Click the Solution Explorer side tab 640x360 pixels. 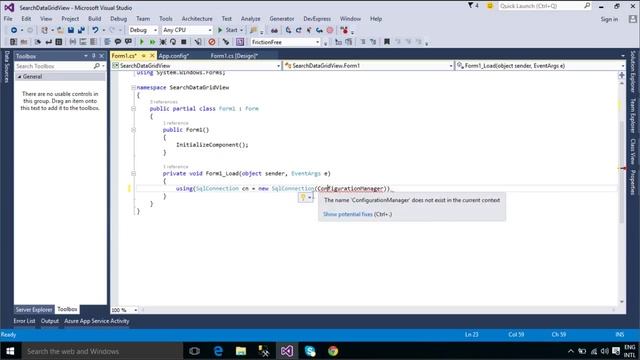[x=633, y=72]
